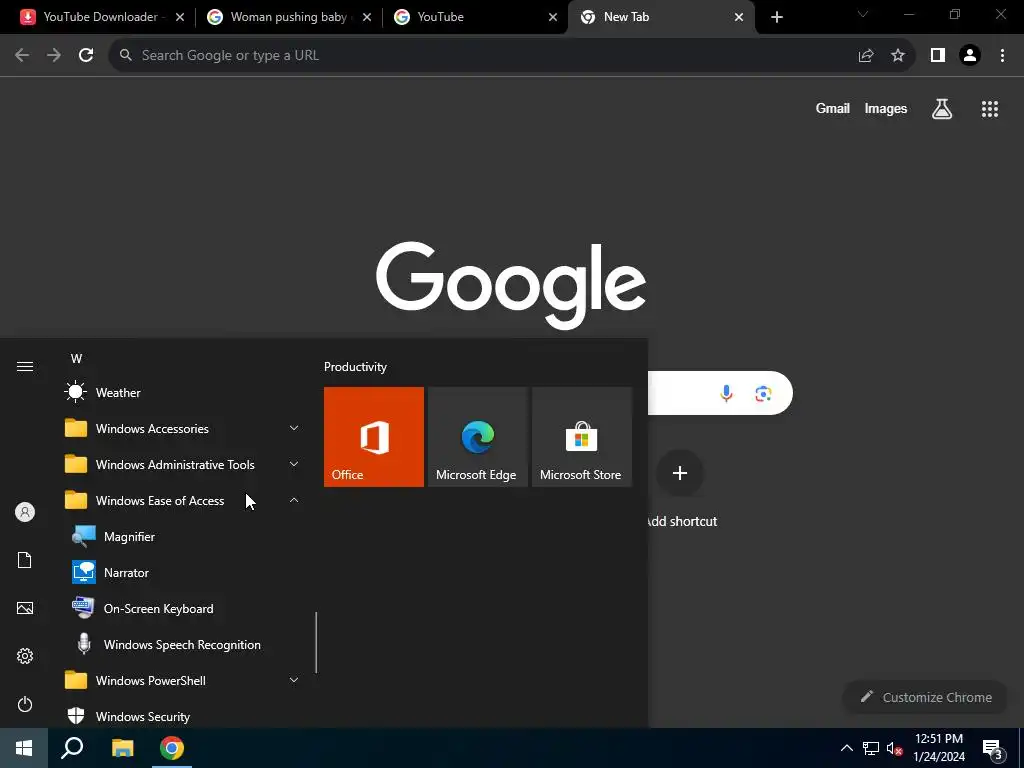Click the W letter header in app list
The width and height of the screenshot is (1024, 768).
[76, 359]
